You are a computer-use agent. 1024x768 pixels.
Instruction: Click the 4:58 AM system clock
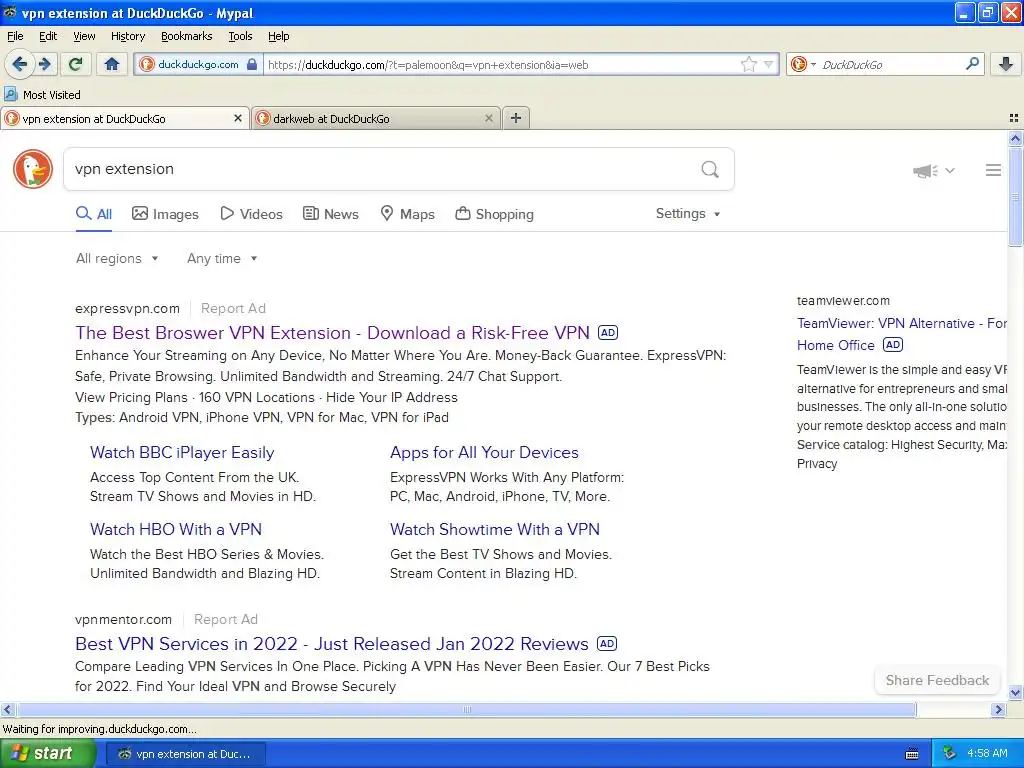point(987,754)
